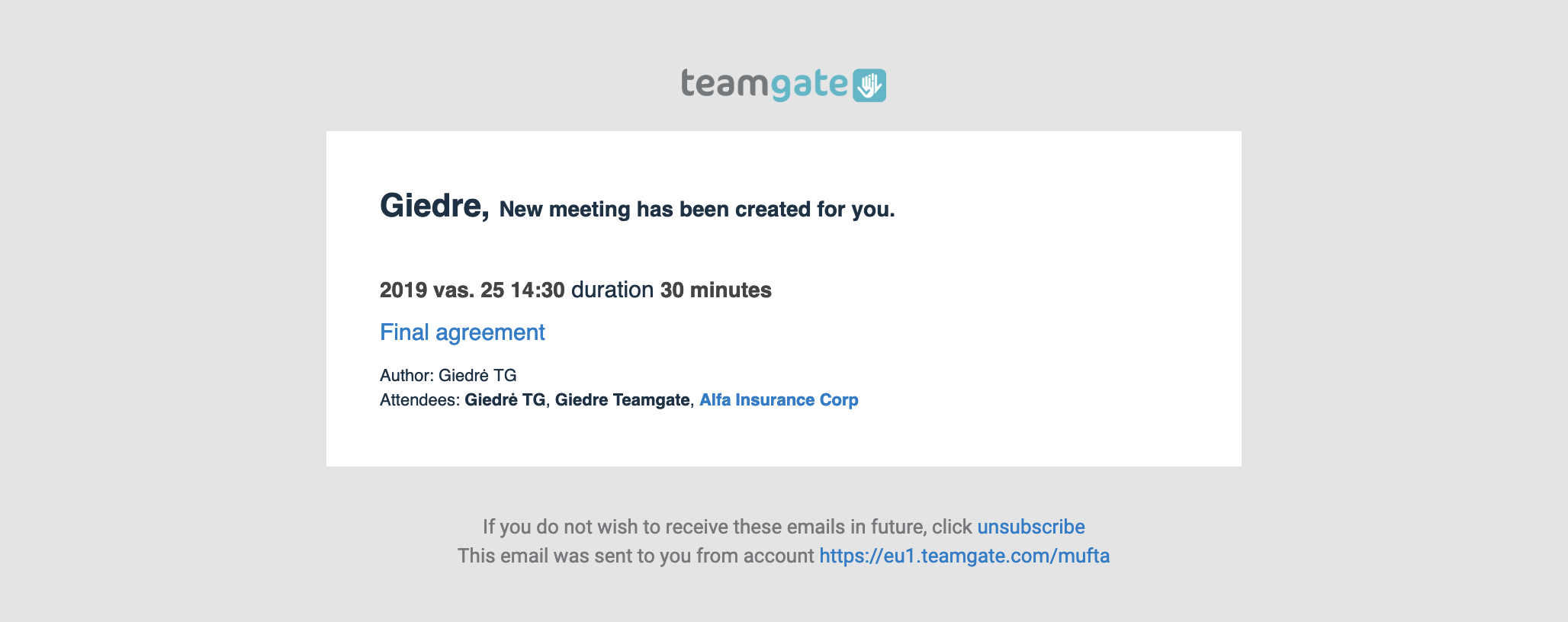The height and width of the screenshot is (622, 1568).
Task: Click 'This email was sent to you' text
Action: pyautogui.click(x=636, y=556)
